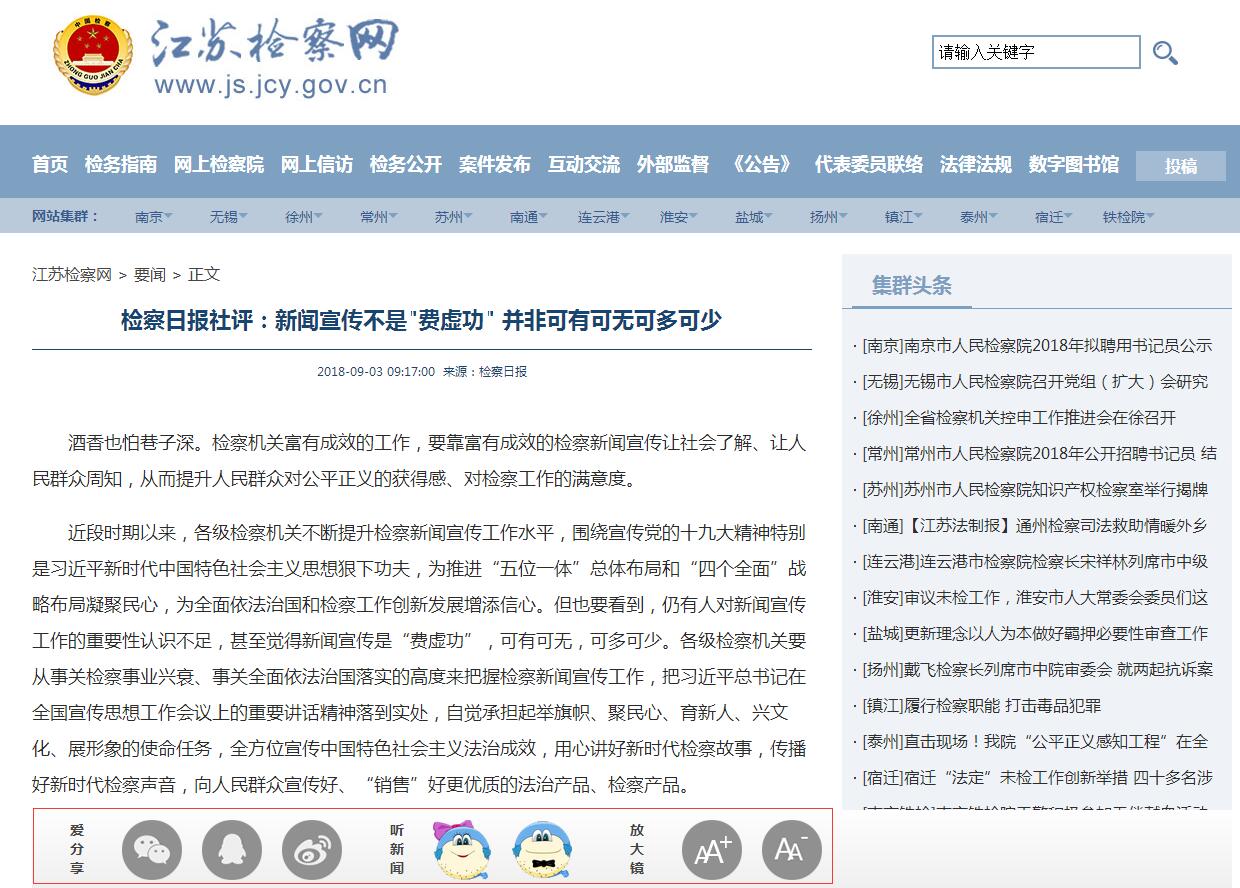Image resolution: width=1240 pixels, height=888 pixels.
Task: Open 直击现场 公平正义感知工程 headline
Action: click(1035, 741)
